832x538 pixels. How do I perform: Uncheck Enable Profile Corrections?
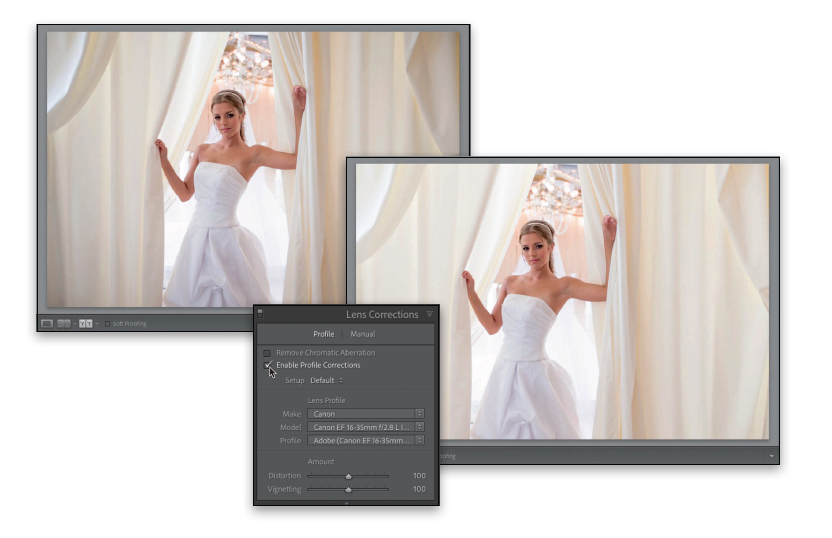266,366
